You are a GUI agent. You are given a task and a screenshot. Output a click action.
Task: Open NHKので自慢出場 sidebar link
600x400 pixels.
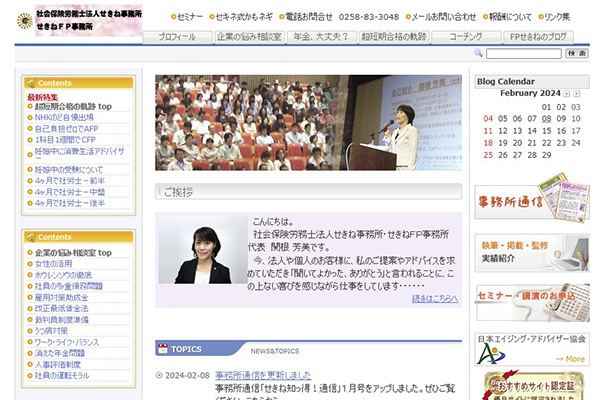click(x=70, y=117)
